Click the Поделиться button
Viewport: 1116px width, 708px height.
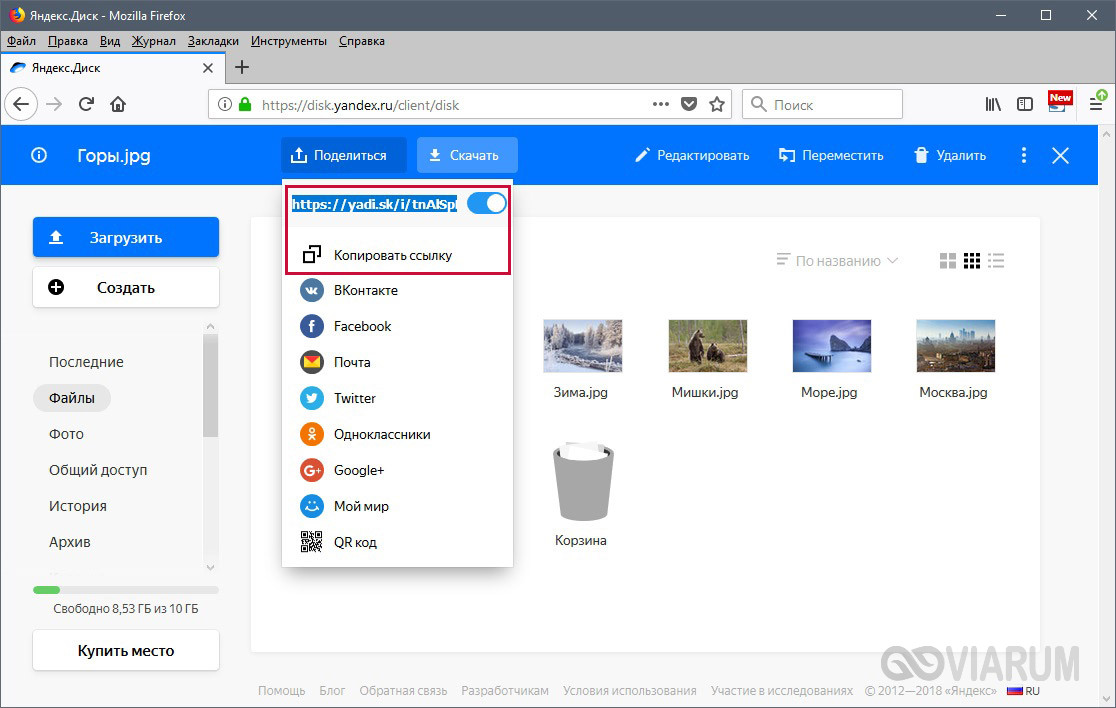344,155
